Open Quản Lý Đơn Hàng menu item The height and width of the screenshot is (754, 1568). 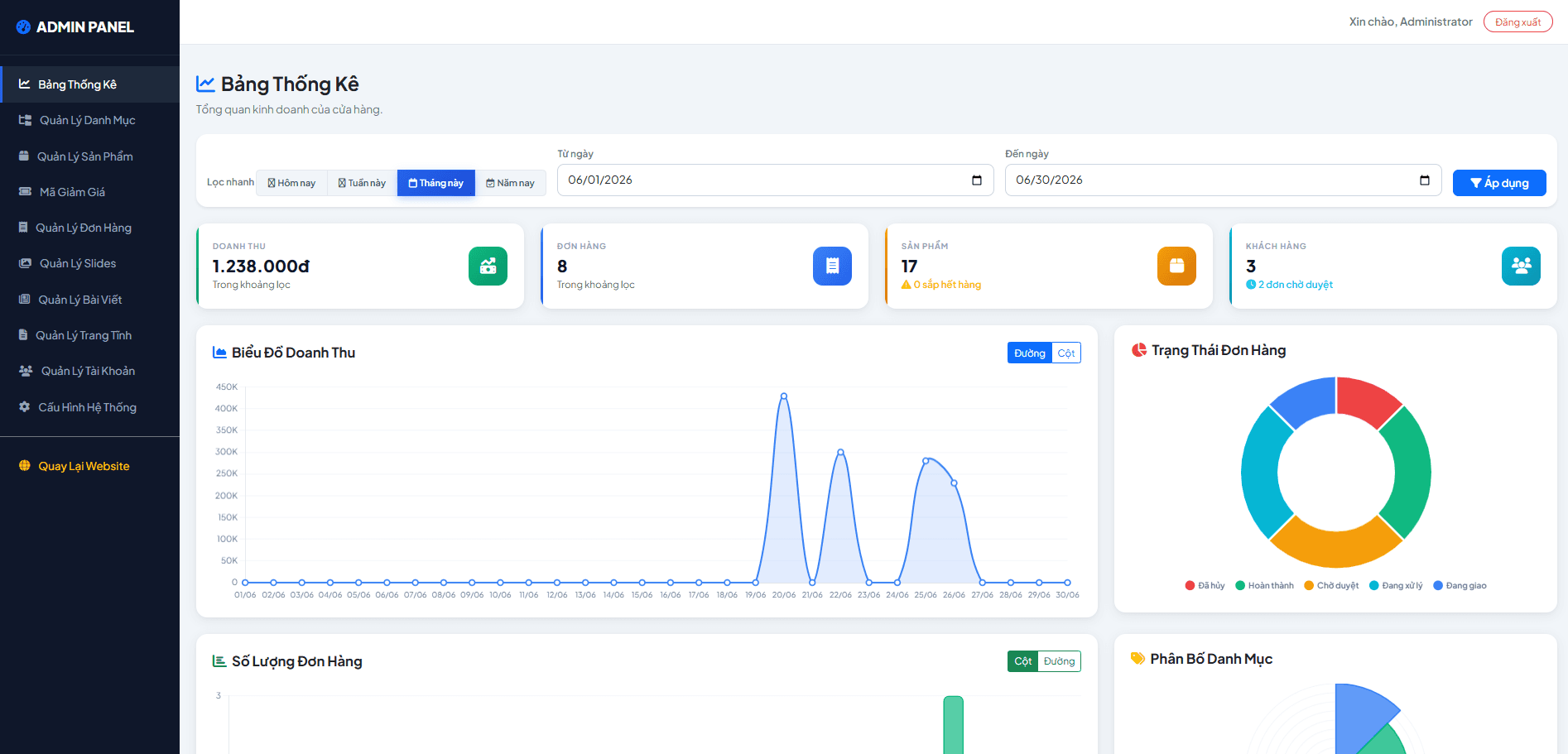89,228
